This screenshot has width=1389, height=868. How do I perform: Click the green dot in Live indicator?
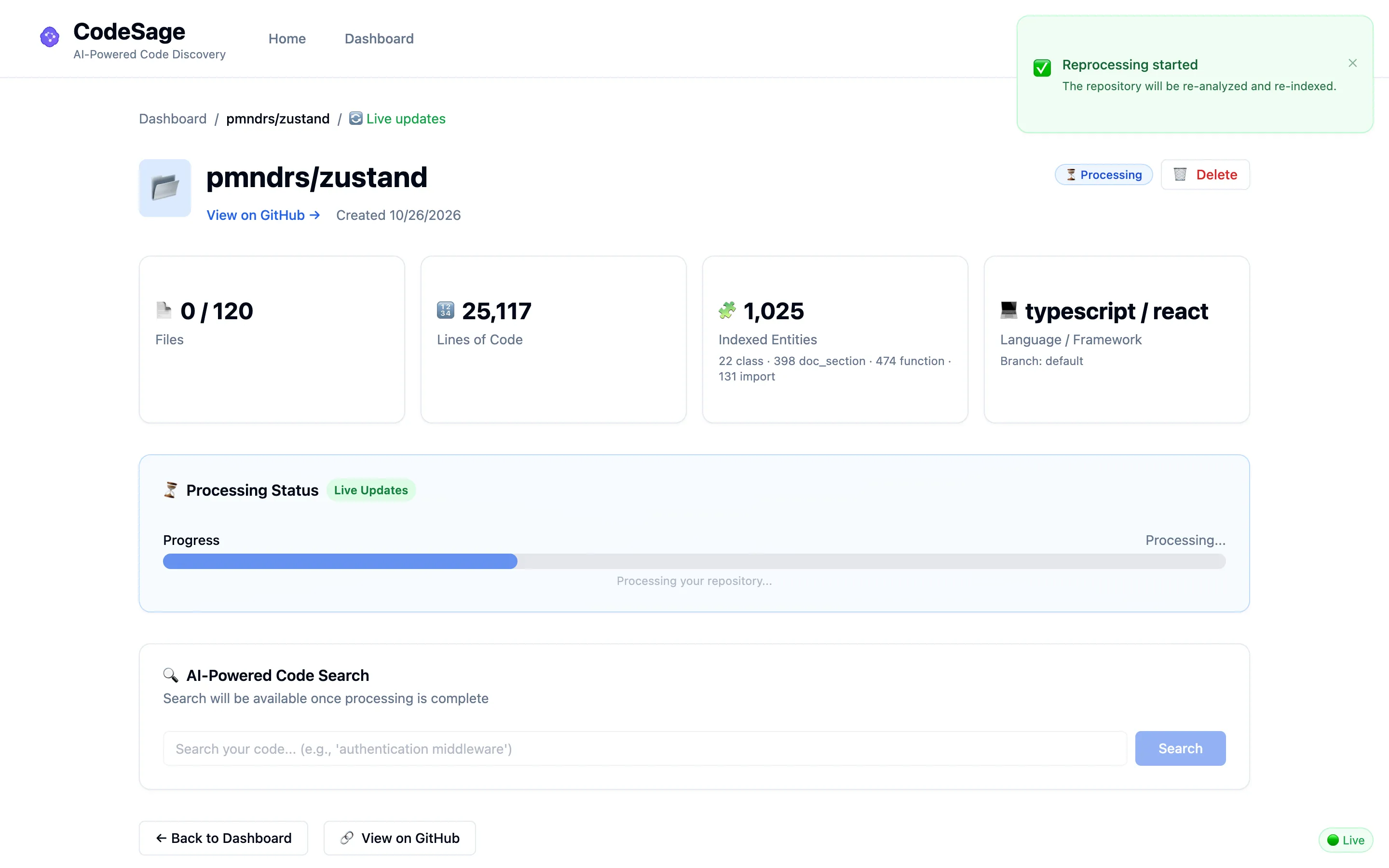[x=1333, y=841]
